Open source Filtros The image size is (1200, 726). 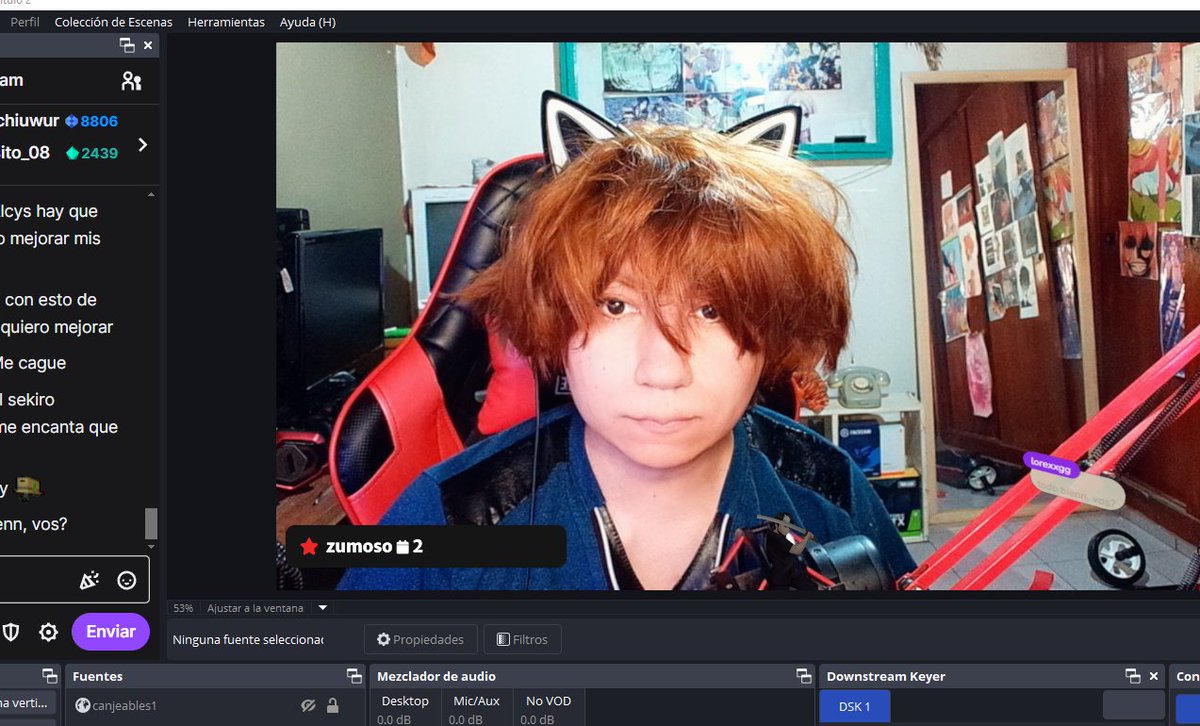coord(522,639)
